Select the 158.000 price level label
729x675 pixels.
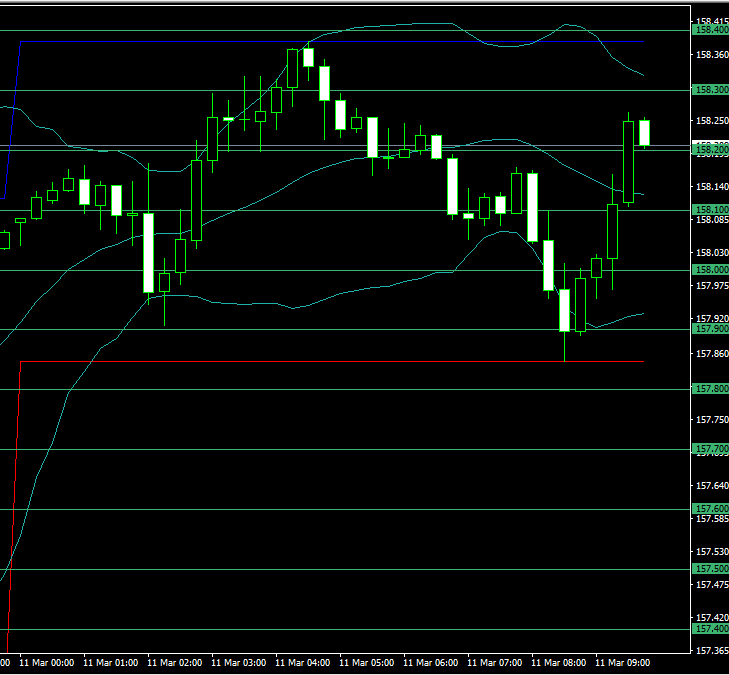pos(710,269)
